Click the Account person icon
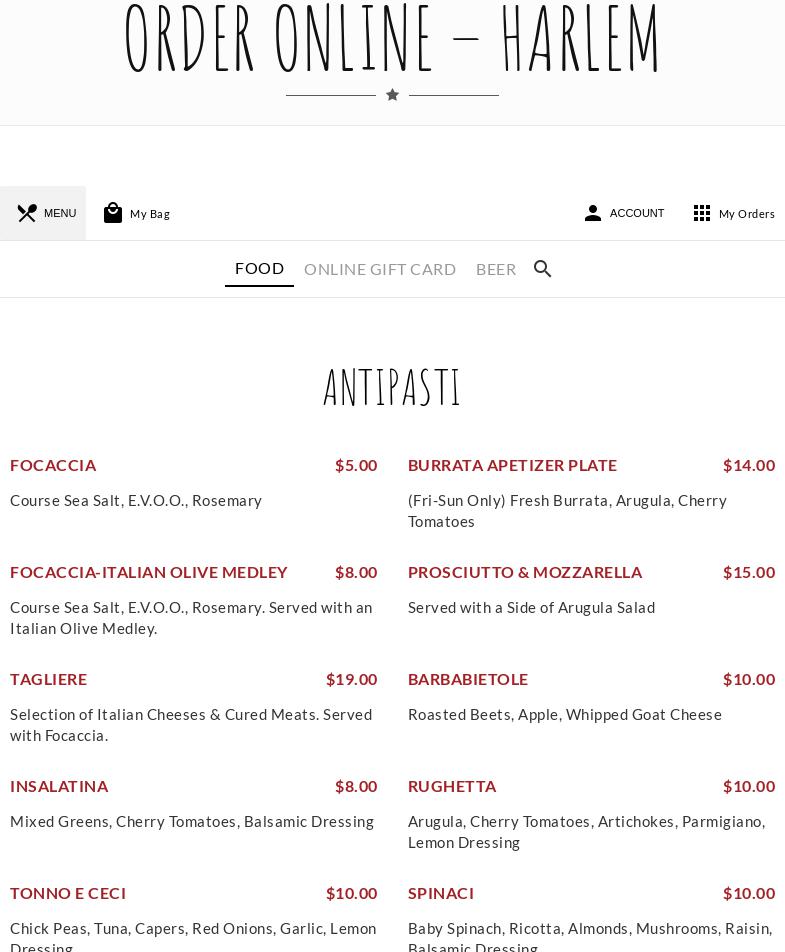The height and width of the screenshot is (952, 785). pyautogui.click(x=593, y=213)
